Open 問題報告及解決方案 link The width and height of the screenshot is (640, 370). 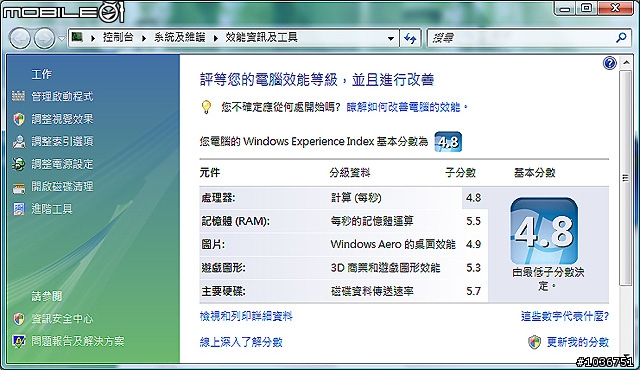click(x=78, y=341)
